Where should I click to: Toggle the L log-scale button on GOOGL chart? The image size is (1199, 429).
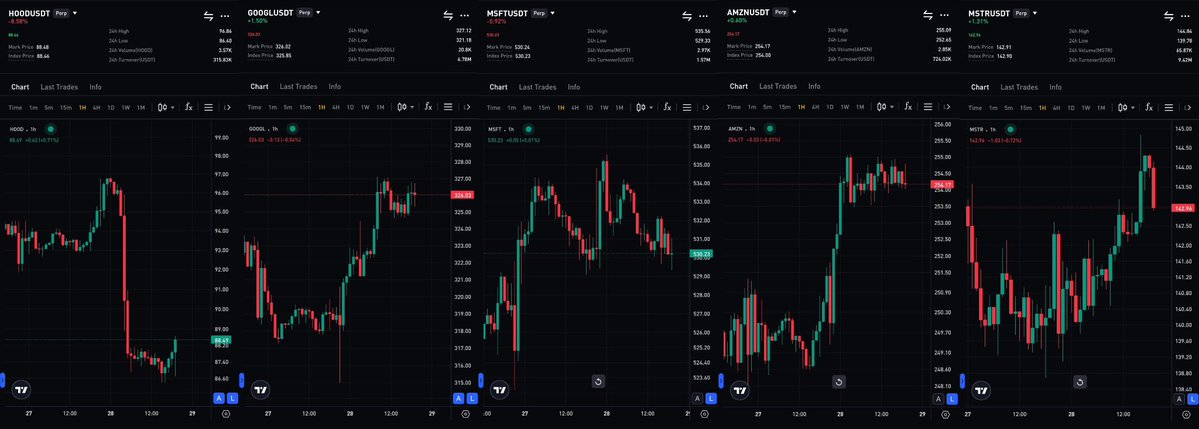coord(470,398)
